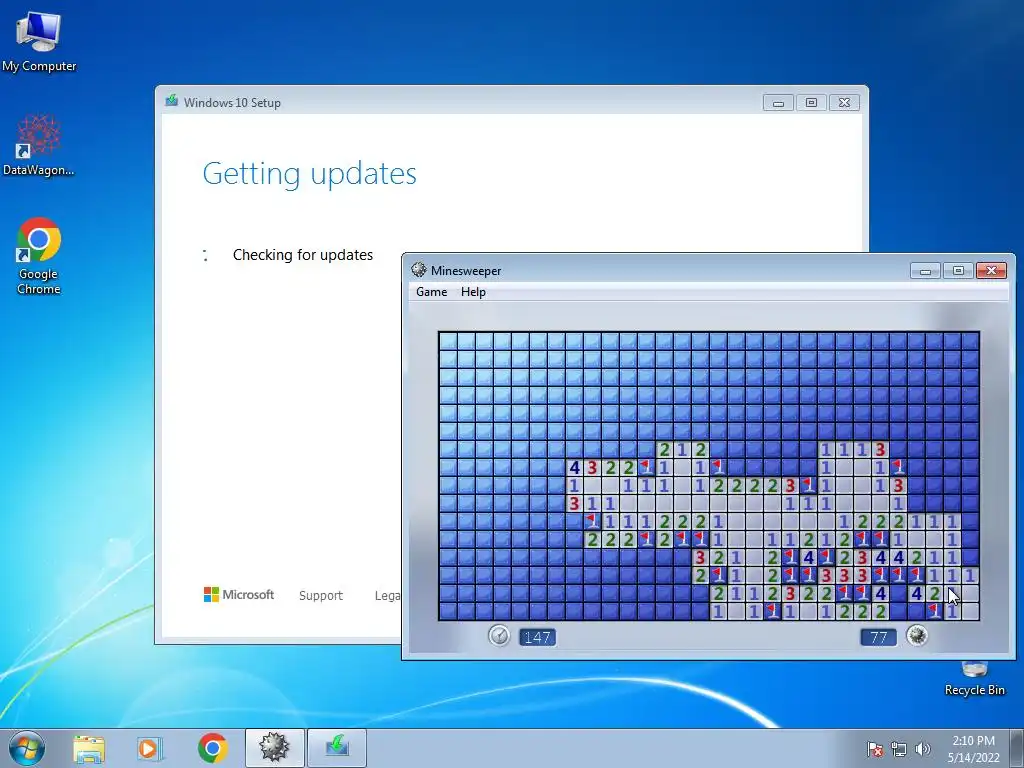Select the Recycle Bin desktop icon
This screenshot has width=1024, height=768.
pyautogui.click(x=974, y=679)
